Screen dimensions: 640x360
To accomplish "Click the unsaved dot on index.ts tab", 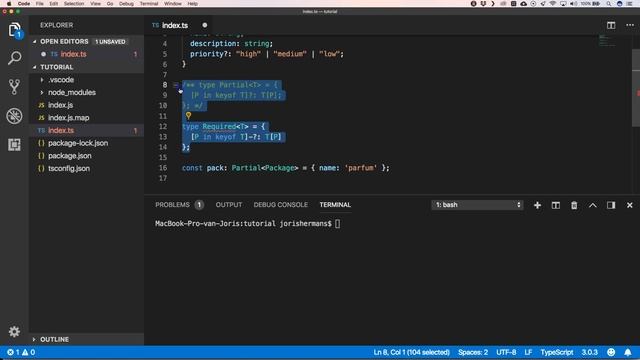I will tap(204, 25).
